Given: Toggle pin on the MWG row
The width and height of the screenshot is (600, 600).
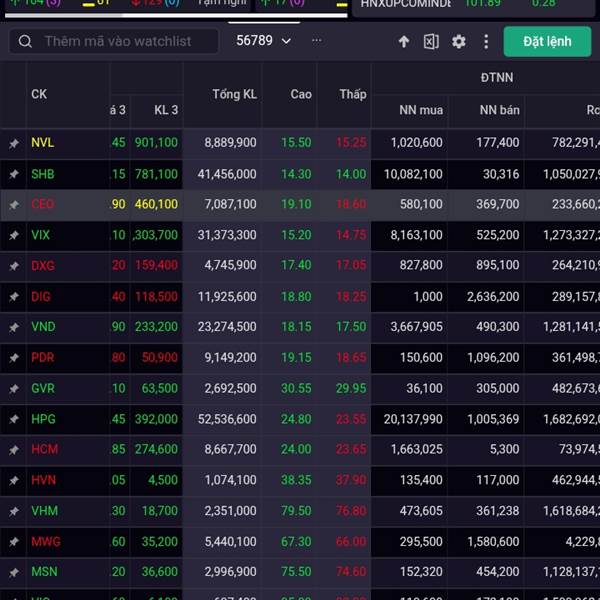Looking at the screenshot, I should click(14, 541).
